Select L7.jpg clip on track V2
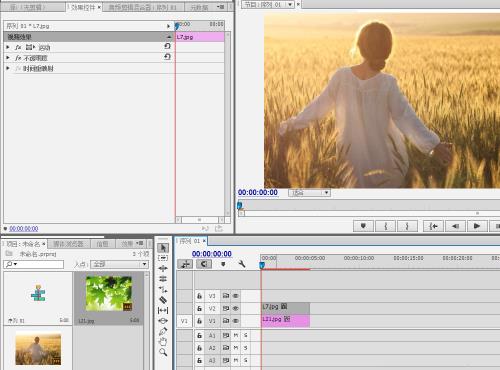 pyautogui.click(x=286, y=307)
